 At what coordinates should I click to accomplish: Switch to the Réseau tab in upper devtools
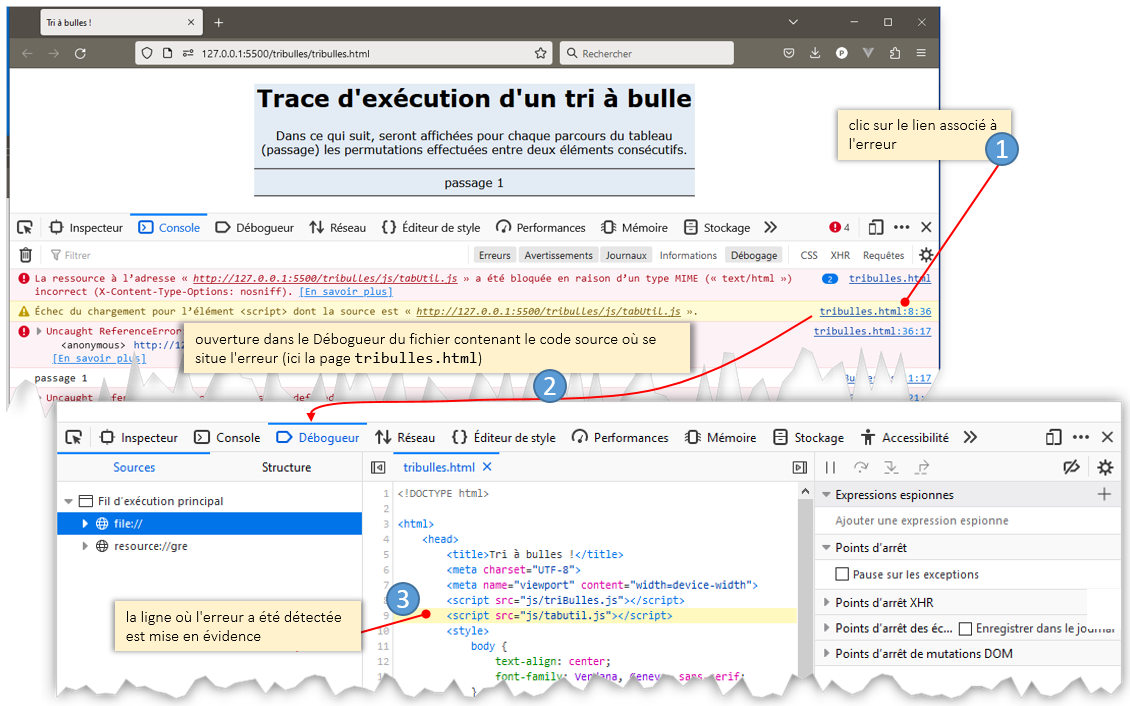(338, 227)
